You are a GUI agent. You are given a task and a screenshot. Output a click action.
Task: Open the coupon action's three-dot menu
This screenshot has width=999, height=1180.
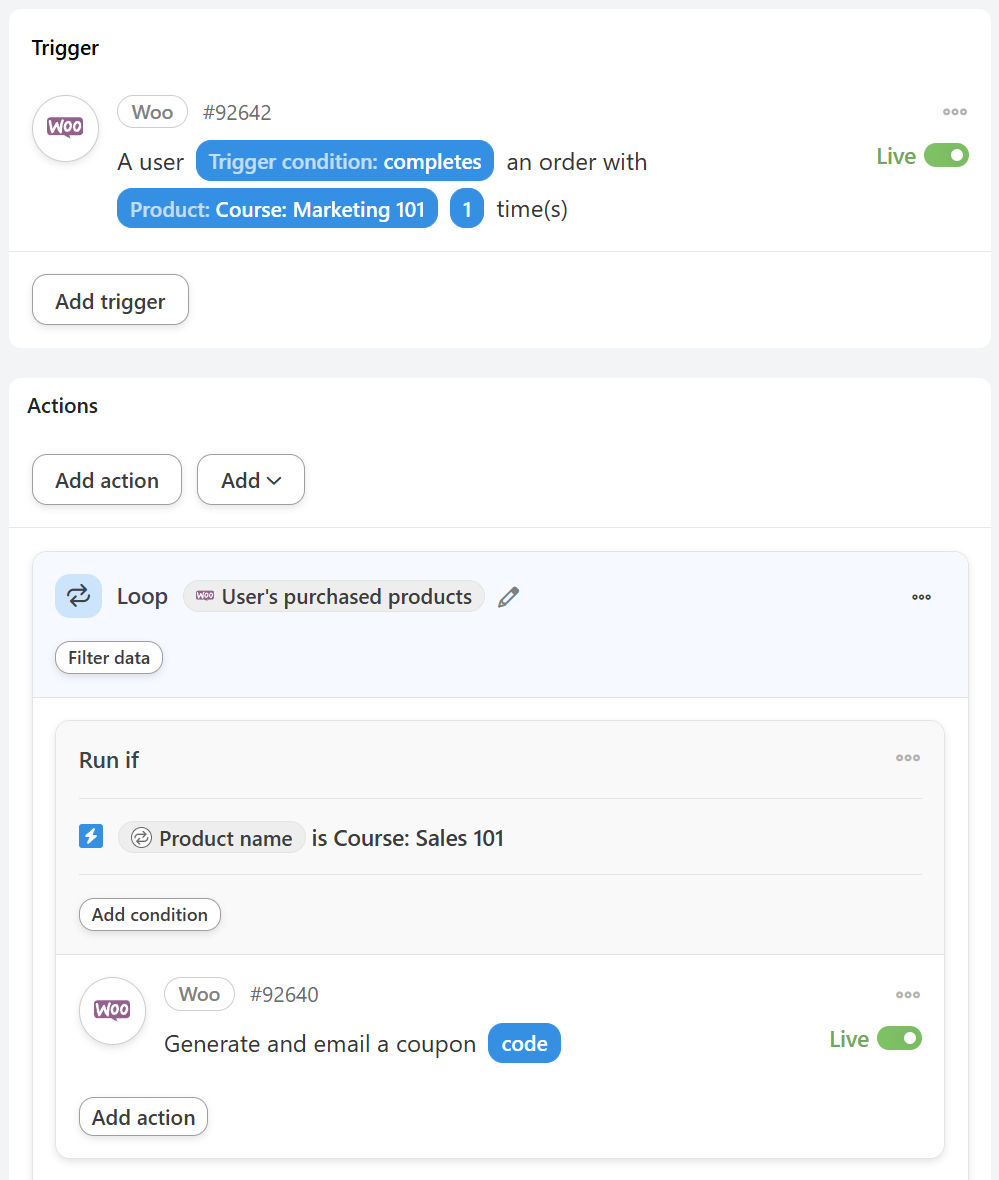coord(907,995)
